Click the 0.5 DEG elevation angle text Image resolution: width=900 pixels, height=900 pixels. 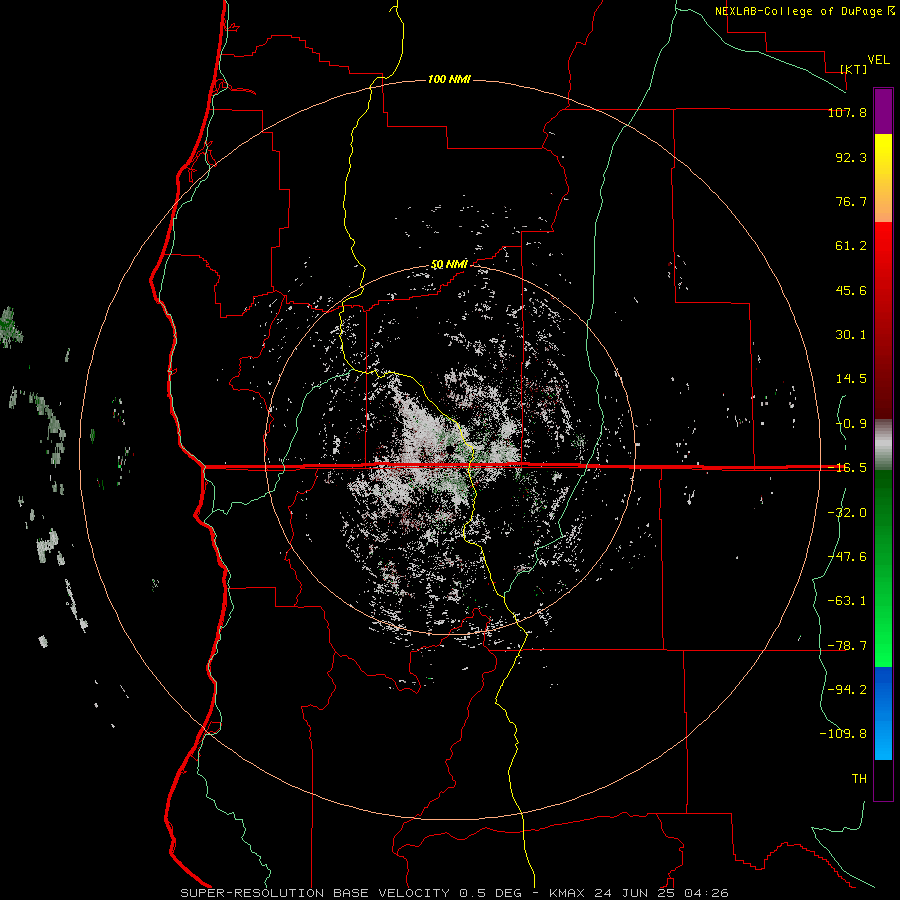point(490,893)
